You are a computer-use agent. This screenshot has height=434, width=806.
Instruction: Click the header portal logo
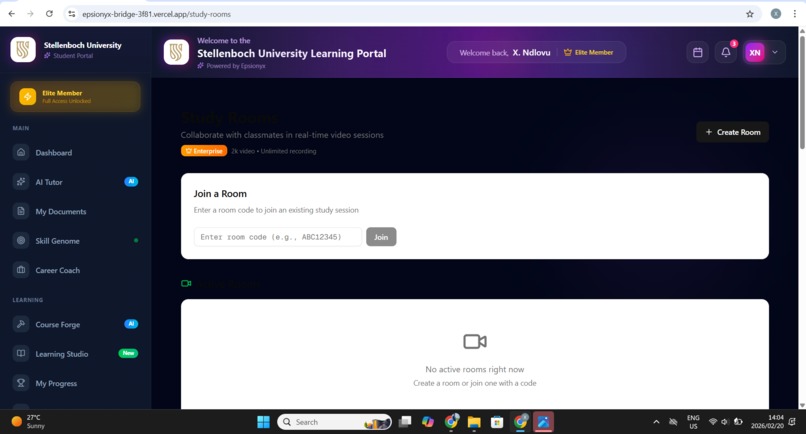coord(176,52)
